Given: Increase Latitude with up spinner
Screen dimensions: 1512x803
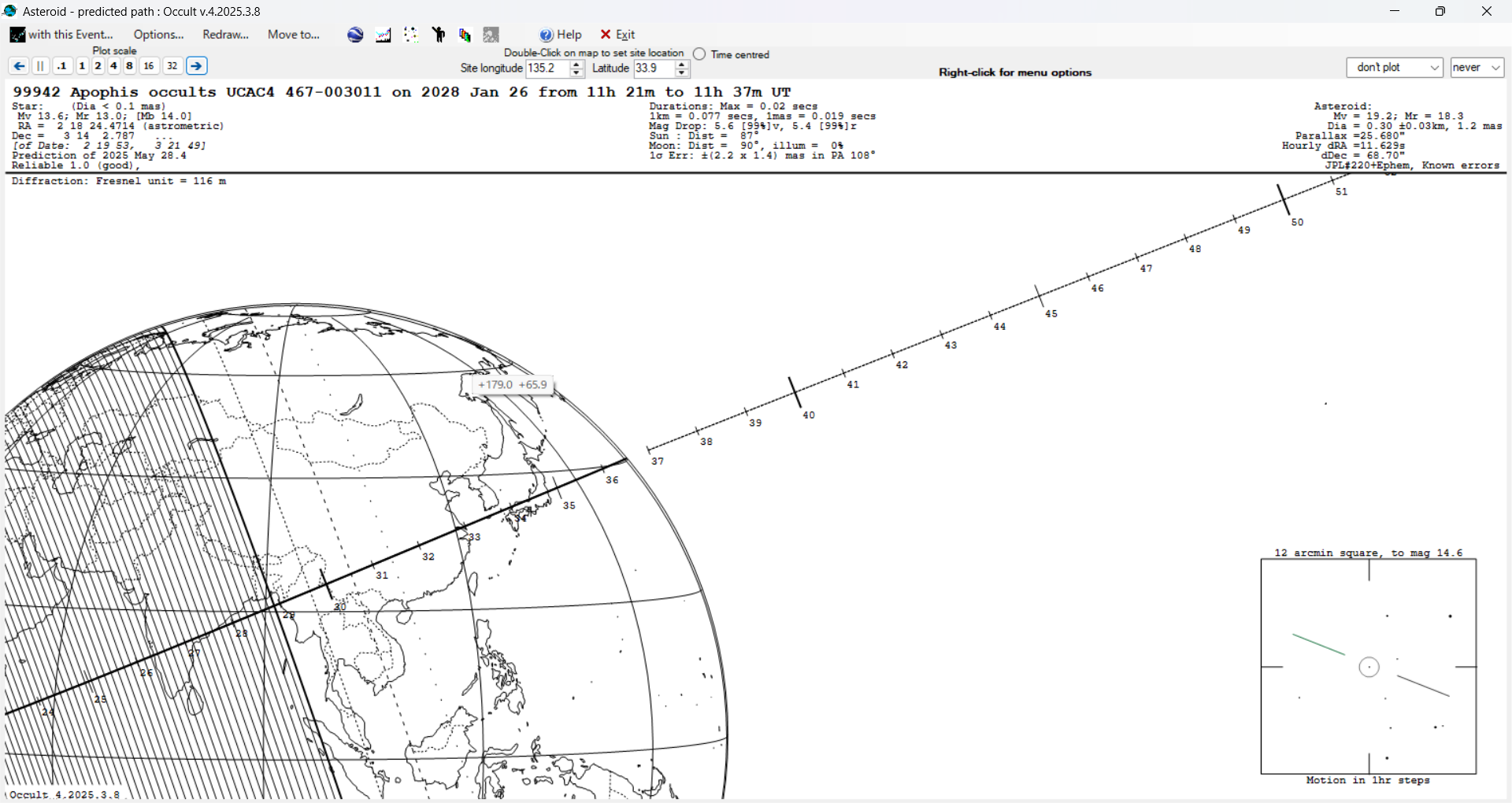Looking at the screenshot, I should click(682, 65).
